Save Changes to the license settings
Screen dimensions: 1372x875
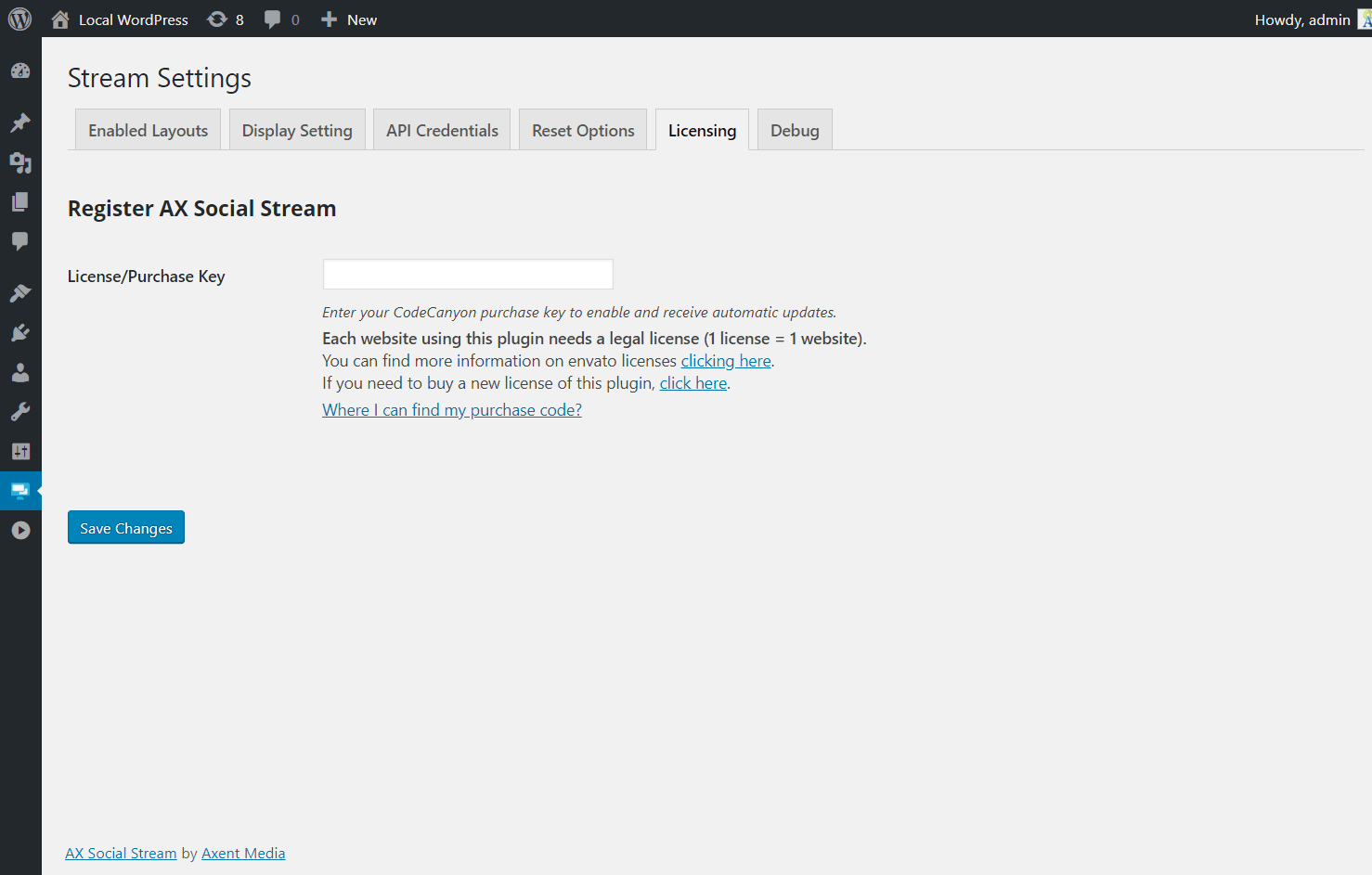[126, 527]
